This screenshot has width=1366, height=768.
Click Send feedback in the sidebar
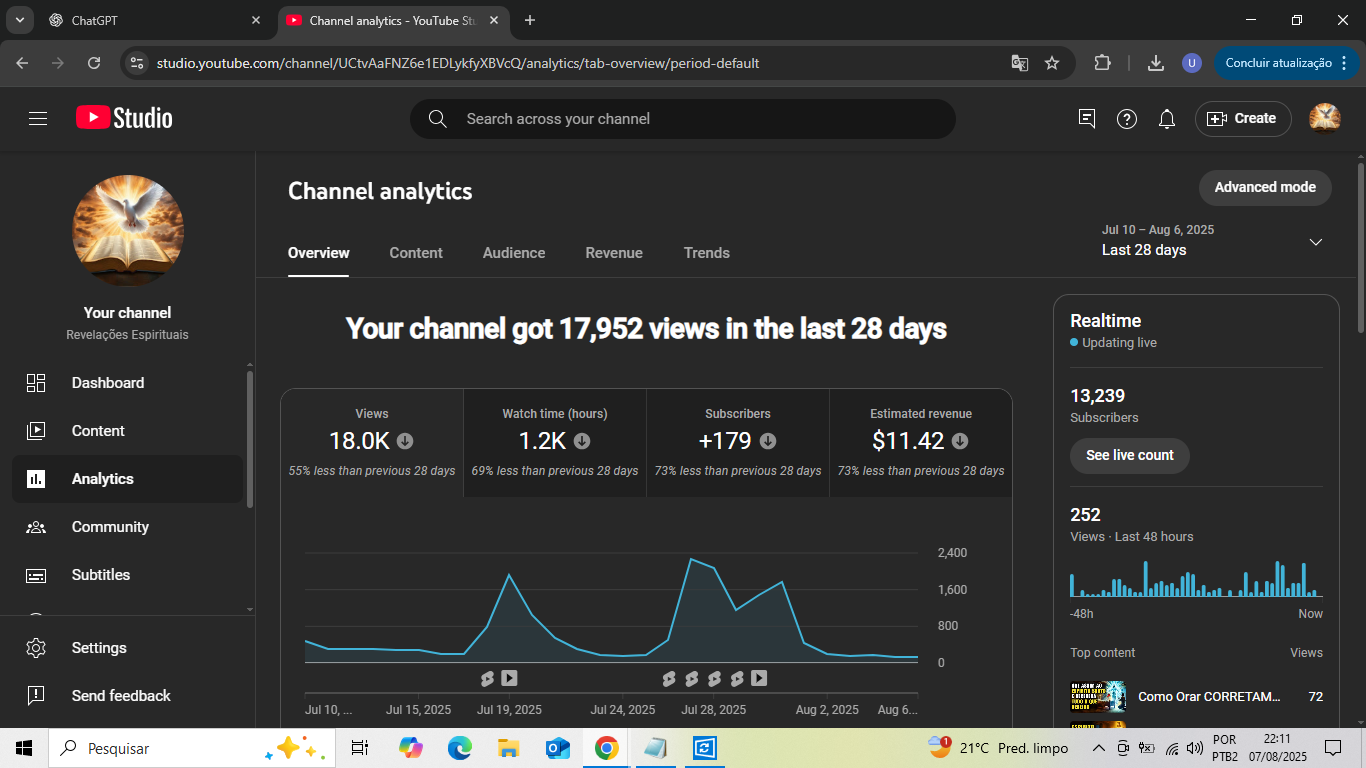[127, 696]
